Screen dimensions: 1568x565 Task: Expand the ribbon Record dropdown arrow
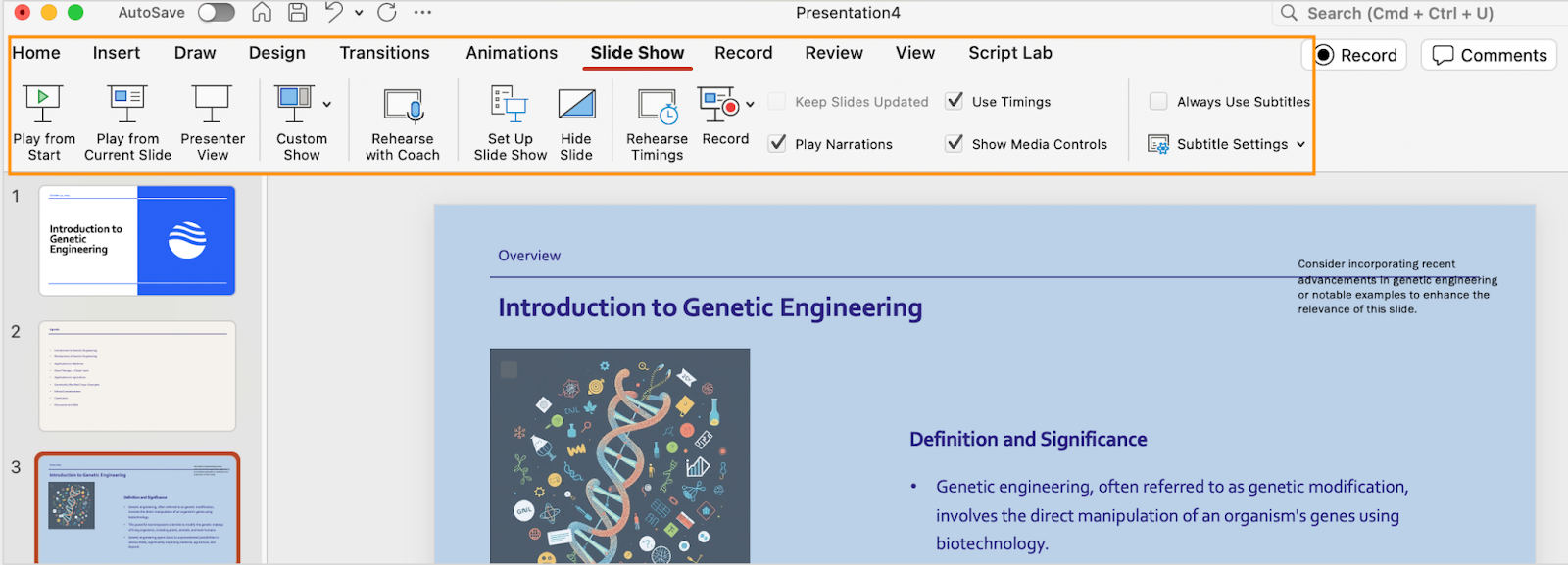(751, 104)
